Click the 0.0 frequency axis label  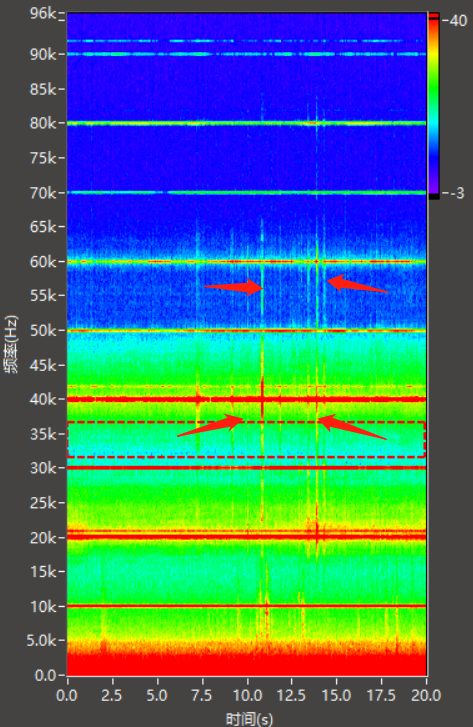pos(45,675)
